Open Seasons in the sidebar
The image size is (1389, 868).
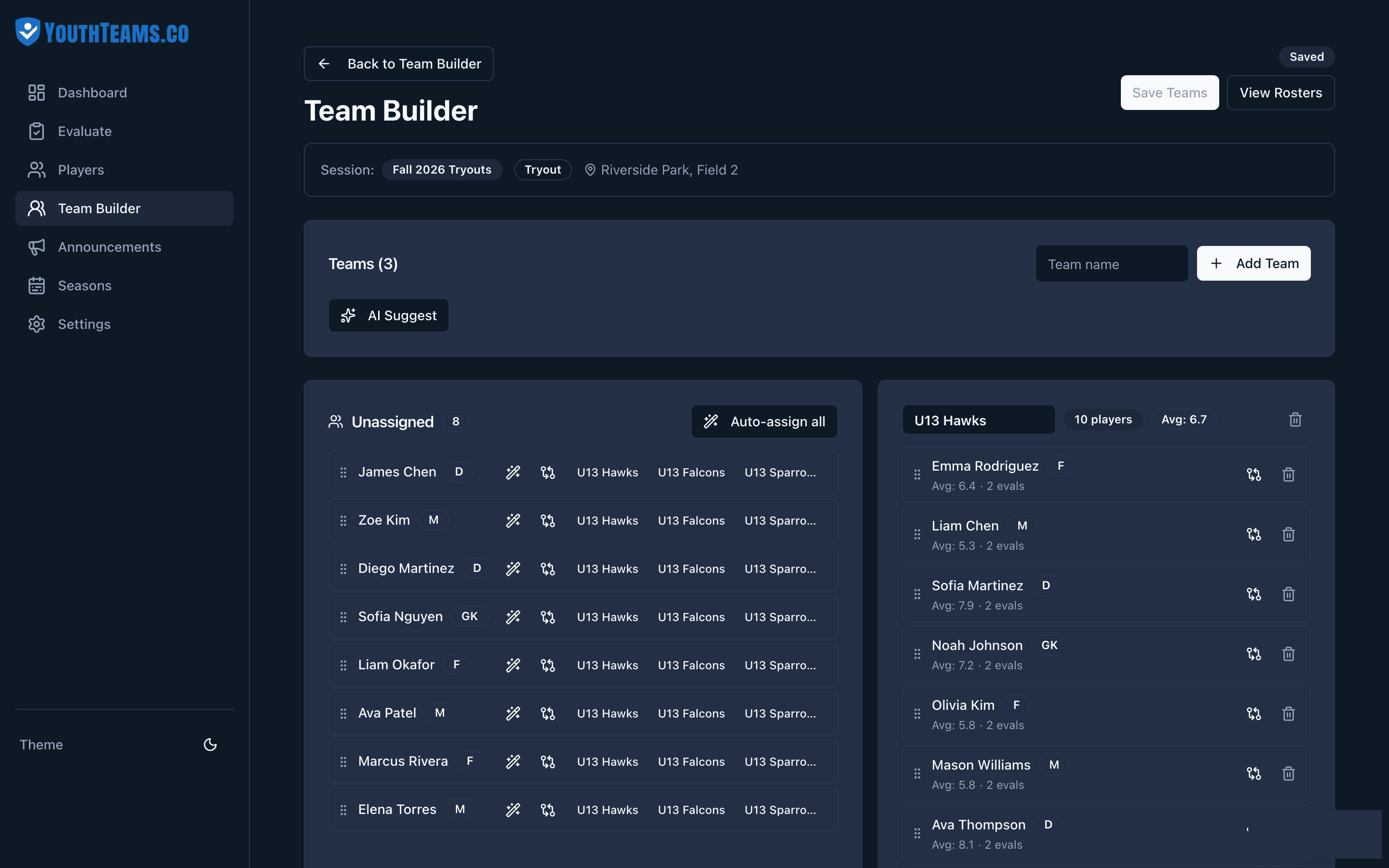124,285
